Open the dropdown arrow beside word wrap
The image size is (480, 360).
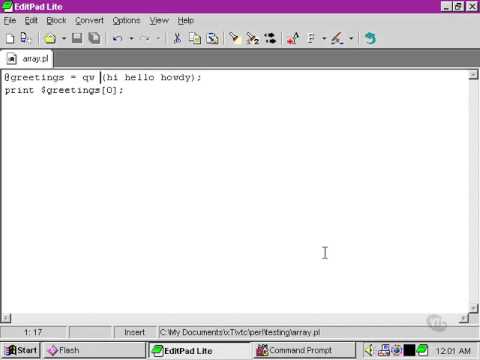tap(324, 39)
